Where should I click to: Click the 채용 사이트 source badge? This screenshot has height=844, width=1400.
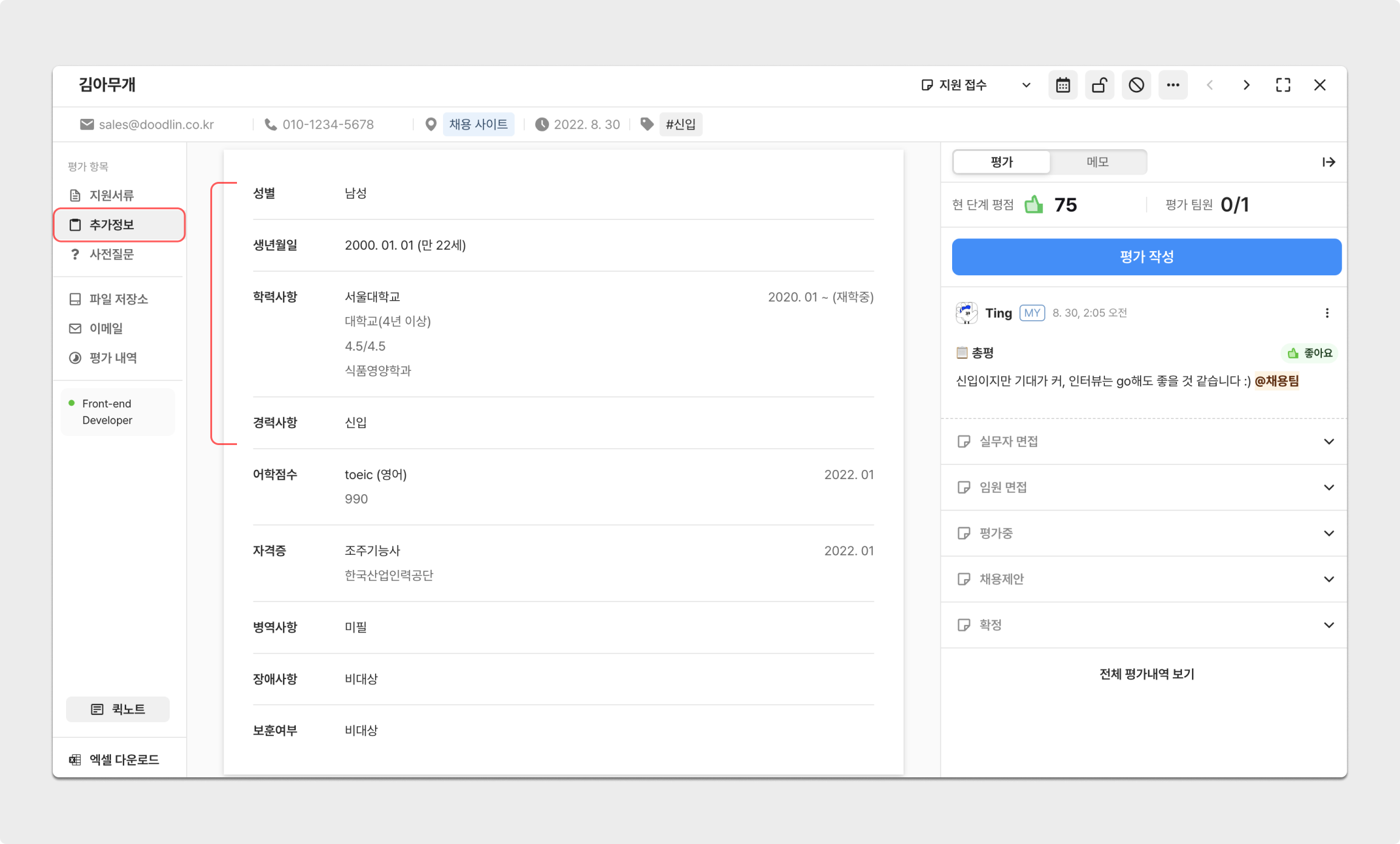pyautogui.click(x=478, y=124)
